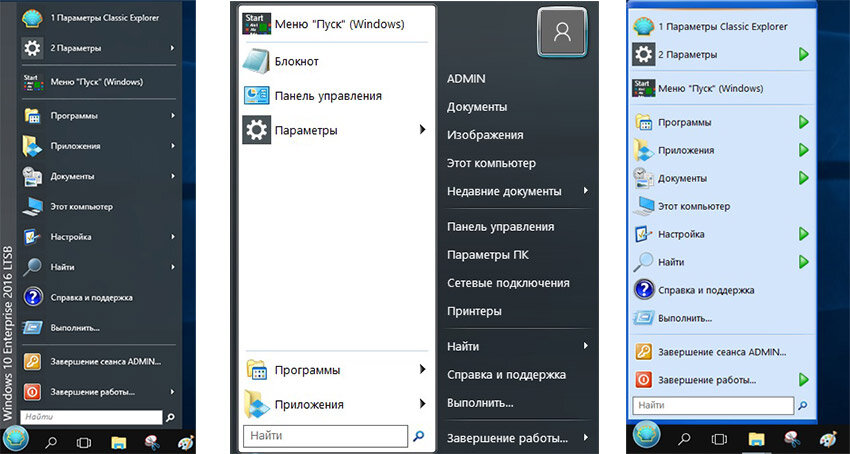Open Classic Explorer shell icon in light blue menu
850x454 pixels.
644,27
